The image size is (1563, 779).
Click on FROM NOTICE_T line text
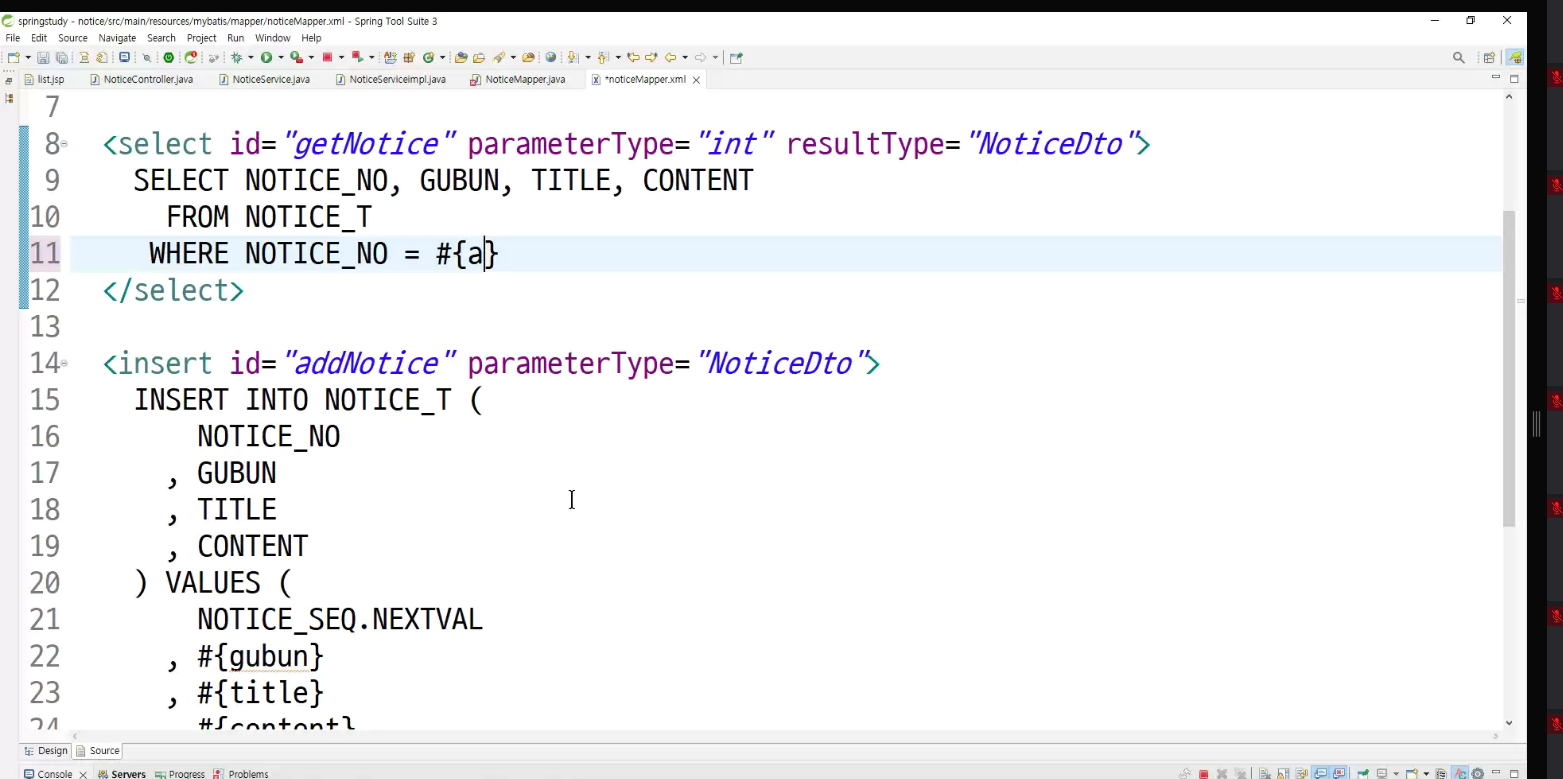[x=268, y=217]
